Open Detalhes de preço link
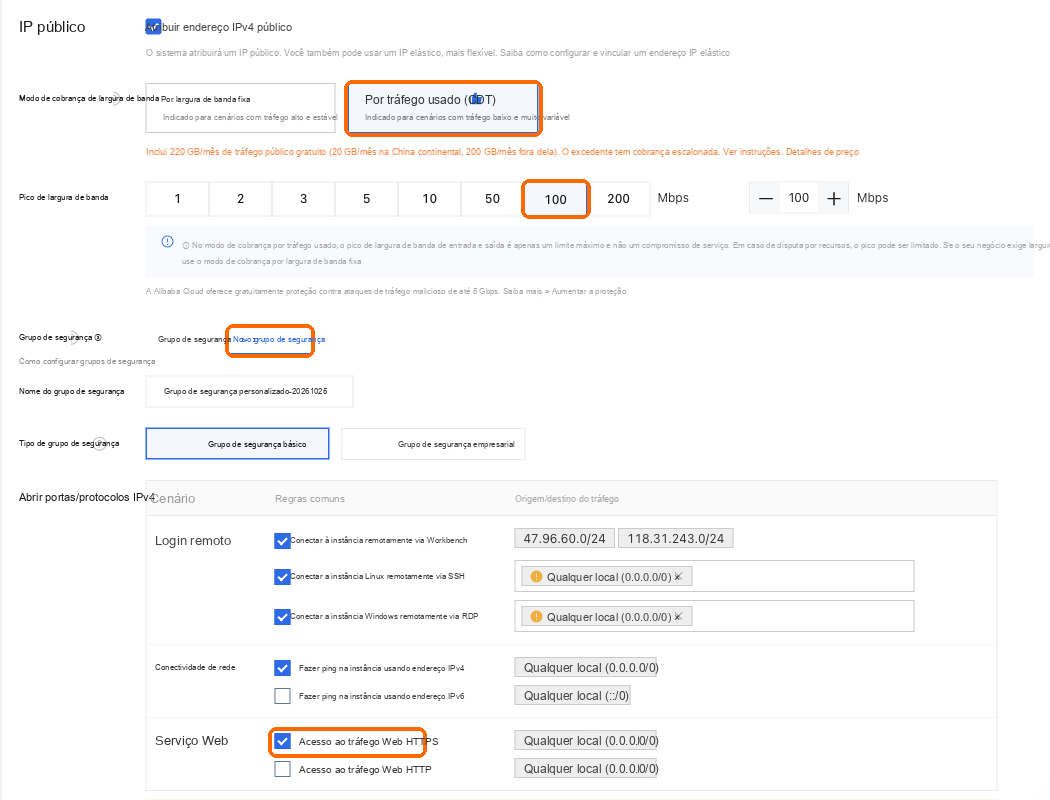Viewport: 1050px width, 800px height. [822, 152]
